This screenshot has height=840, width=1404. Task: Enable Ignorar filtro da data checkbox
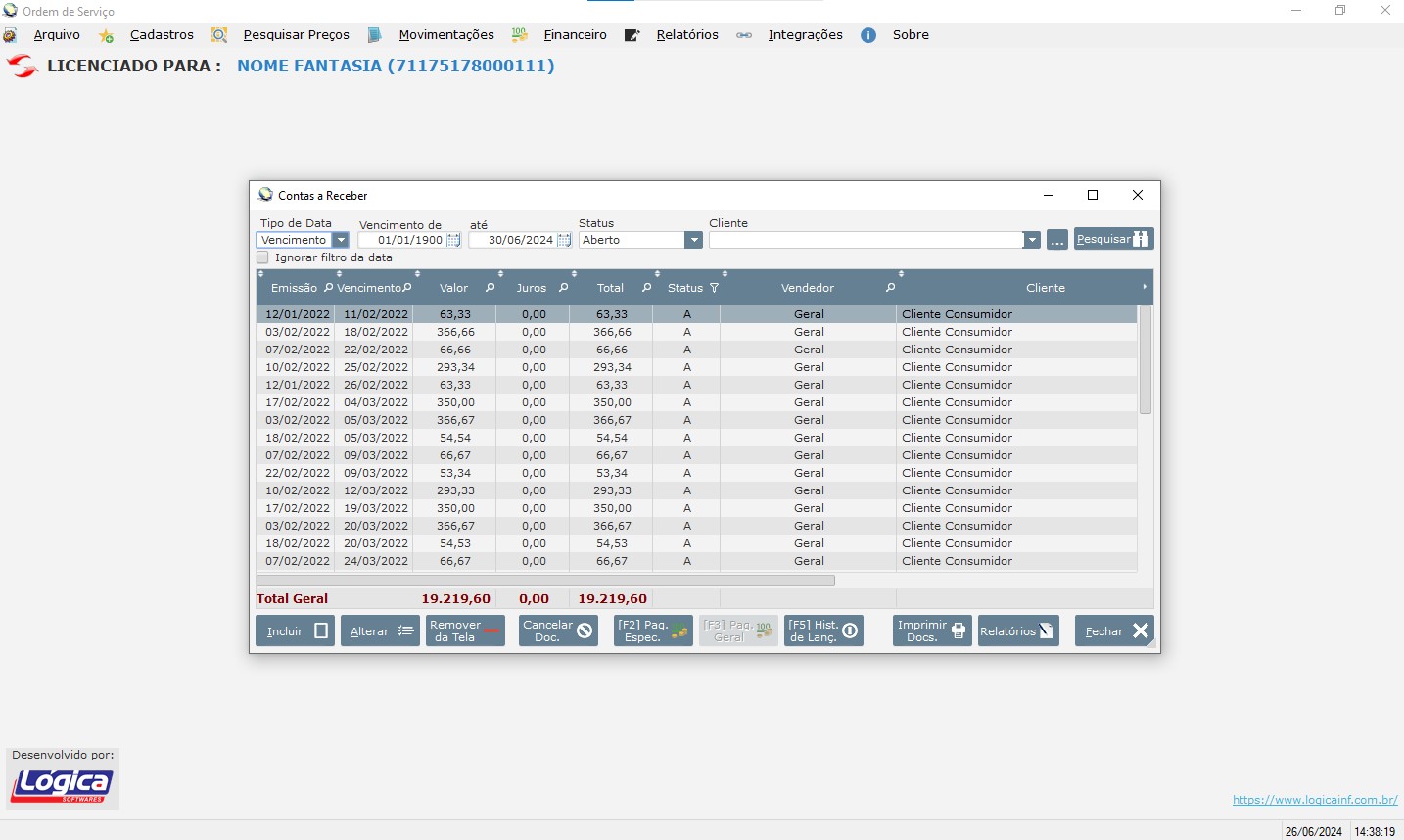pos(262,257)
